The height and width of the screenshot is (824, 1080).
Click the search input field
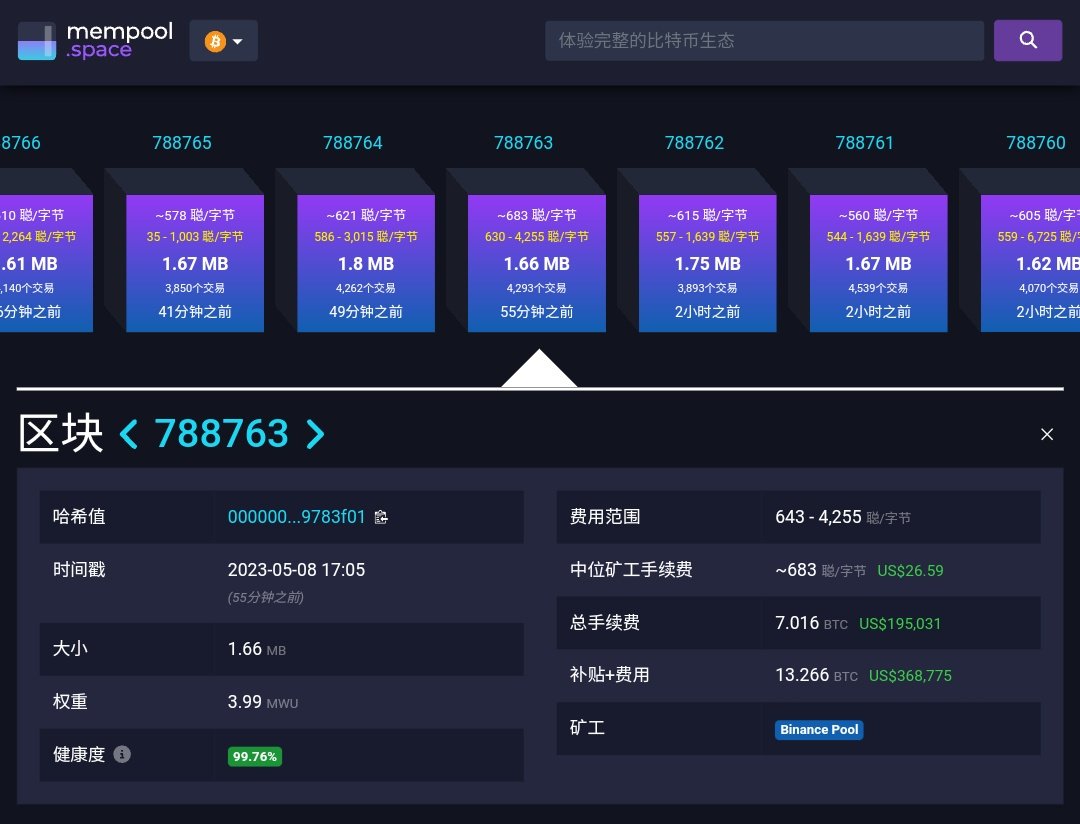(764, 40)
